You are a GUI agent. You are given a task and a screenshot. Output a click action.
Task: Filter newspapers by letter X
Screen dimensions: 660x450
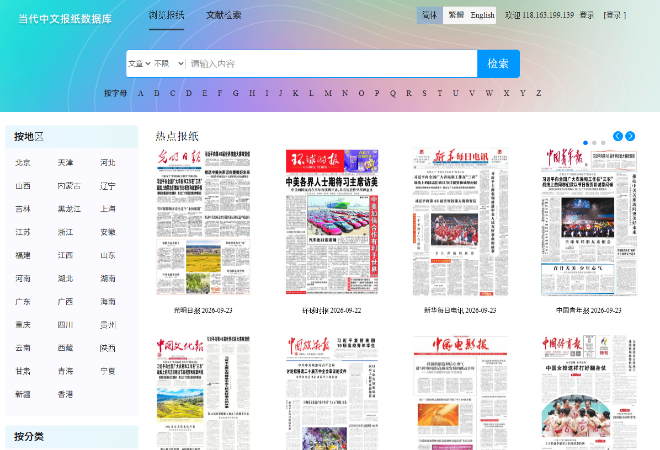pyautogui.click(x=506, y=93)
